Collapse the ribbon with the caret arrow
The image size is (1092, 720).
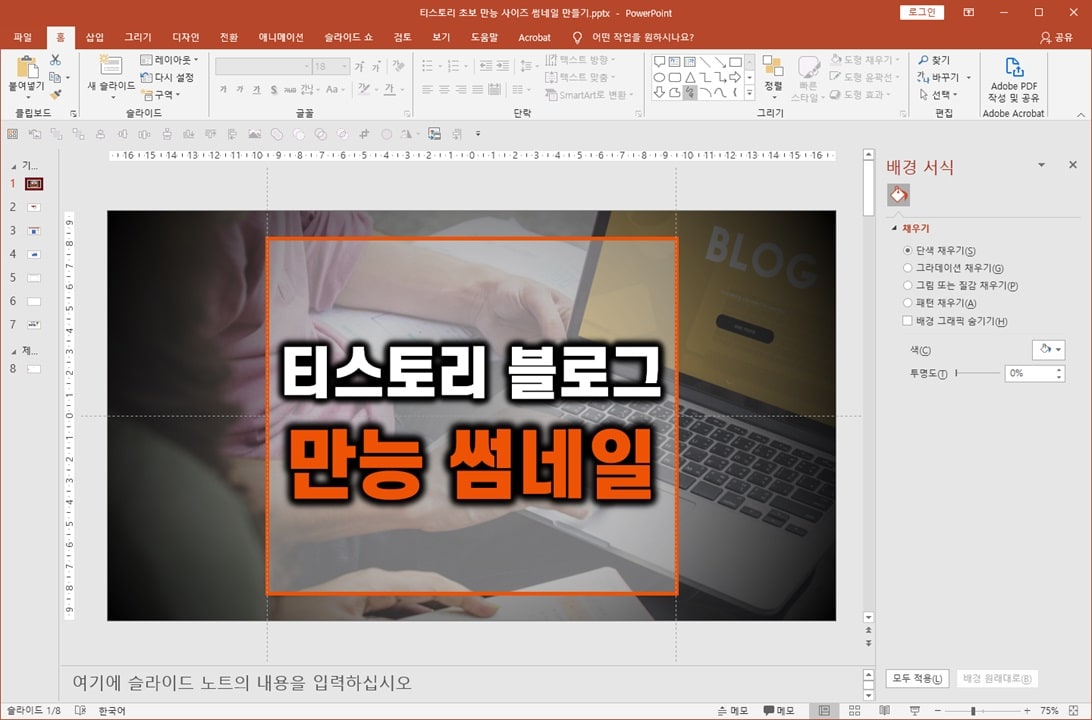[x=1080, y=114]
